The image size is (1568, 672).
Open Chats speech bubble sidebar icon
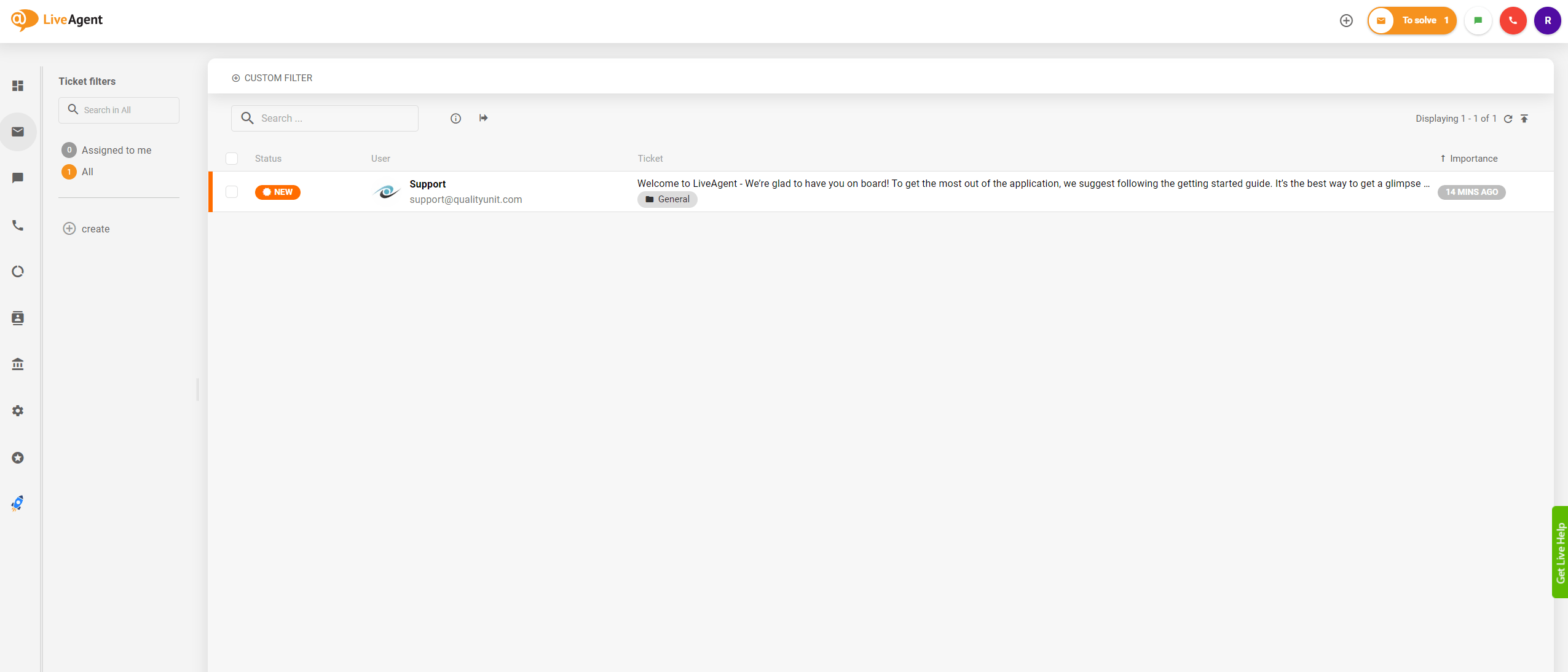coord(18,178)
